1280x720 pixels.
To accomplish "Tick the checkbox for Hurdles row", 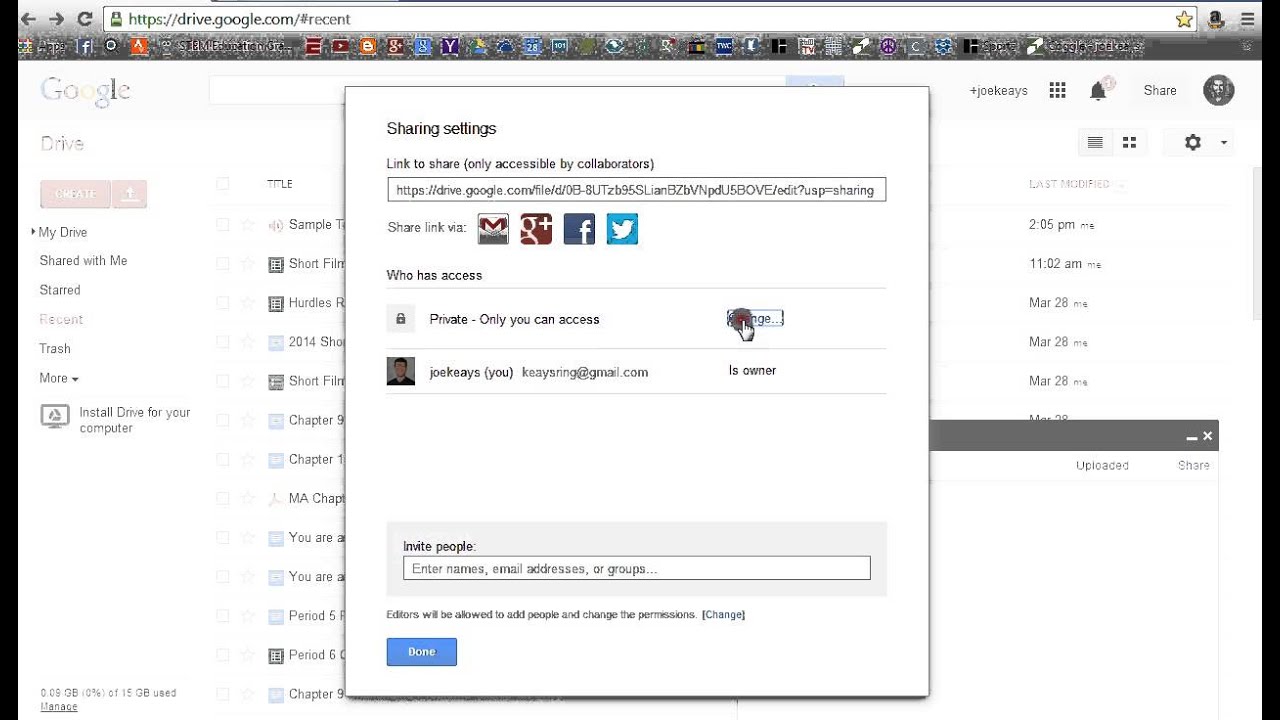I will tap(222, 303).
